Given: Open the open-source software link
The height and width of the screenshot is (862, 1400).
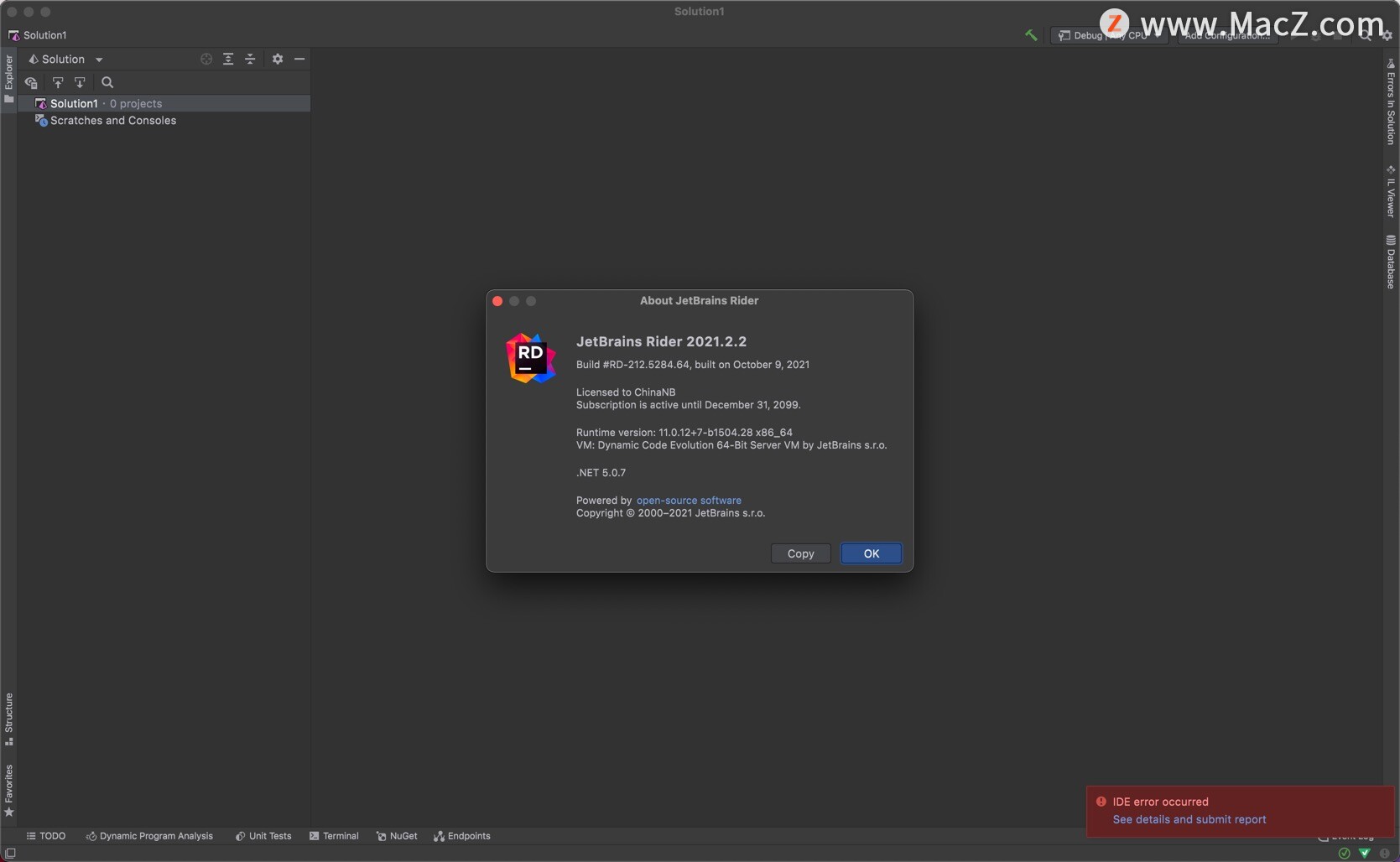Looking at the screenshot, I should pyautogui.click(x=689, y=501).
